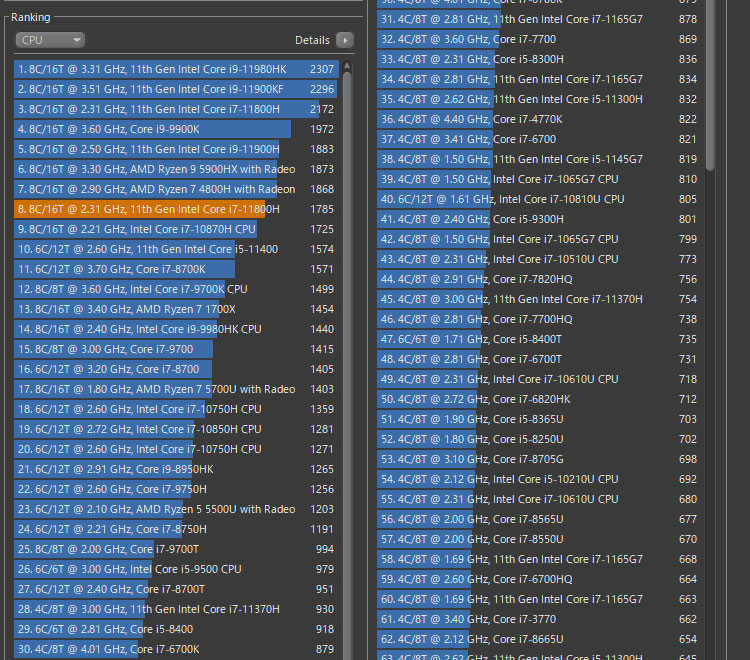Select rank 37 Core i7-6700 row
This screenshot has height=660, width=750.
[x=540, y=140]
